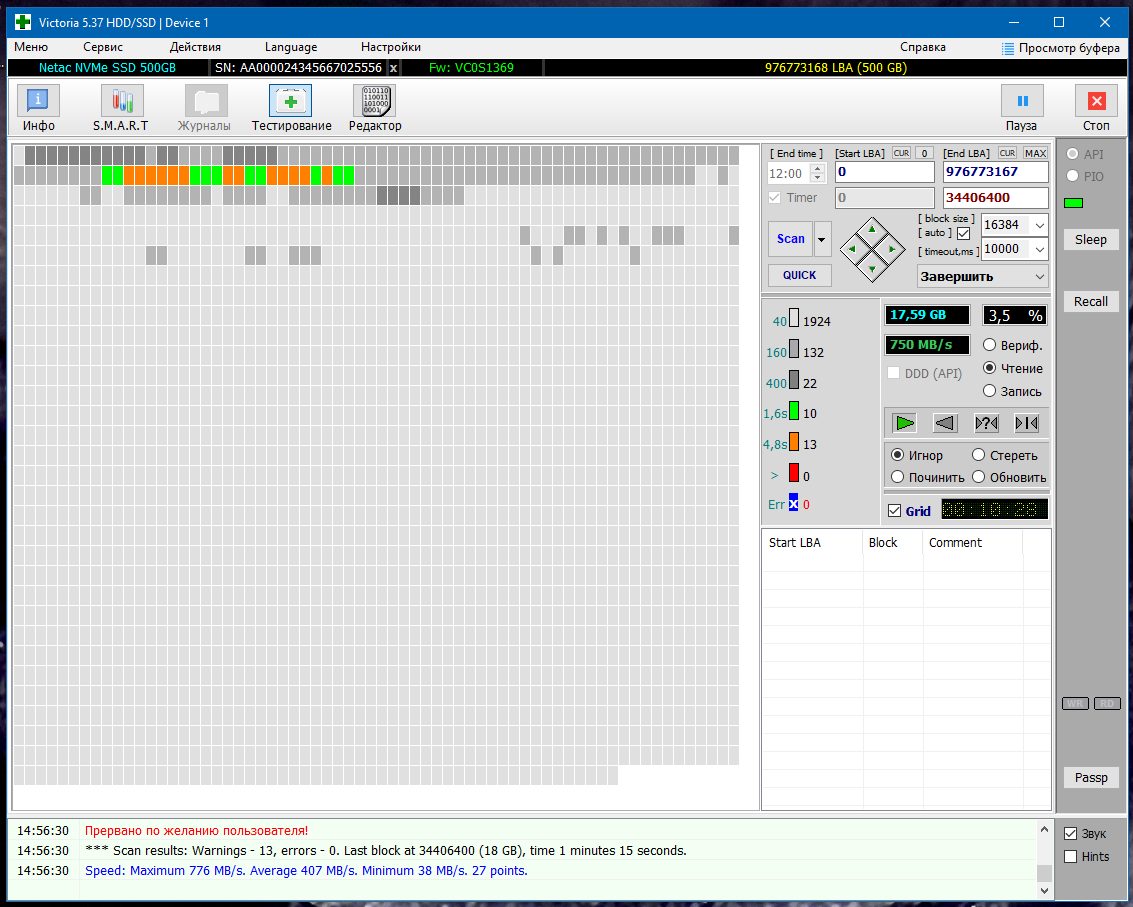
Task: Click the green play start-scan button
Action: click(905, 423)
